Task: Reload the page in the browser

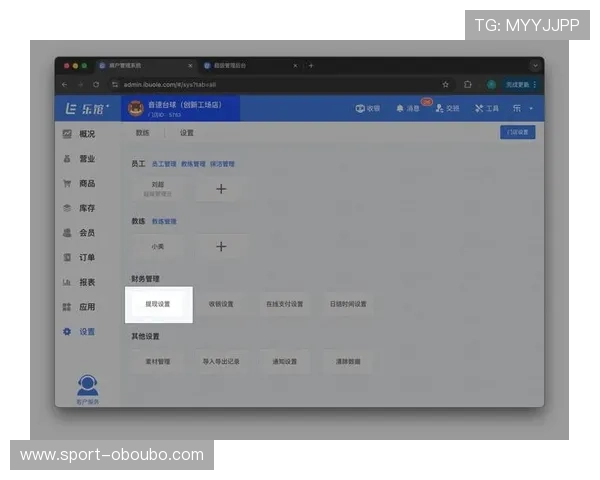Action: pyautogui.click(x=96, y=85)
